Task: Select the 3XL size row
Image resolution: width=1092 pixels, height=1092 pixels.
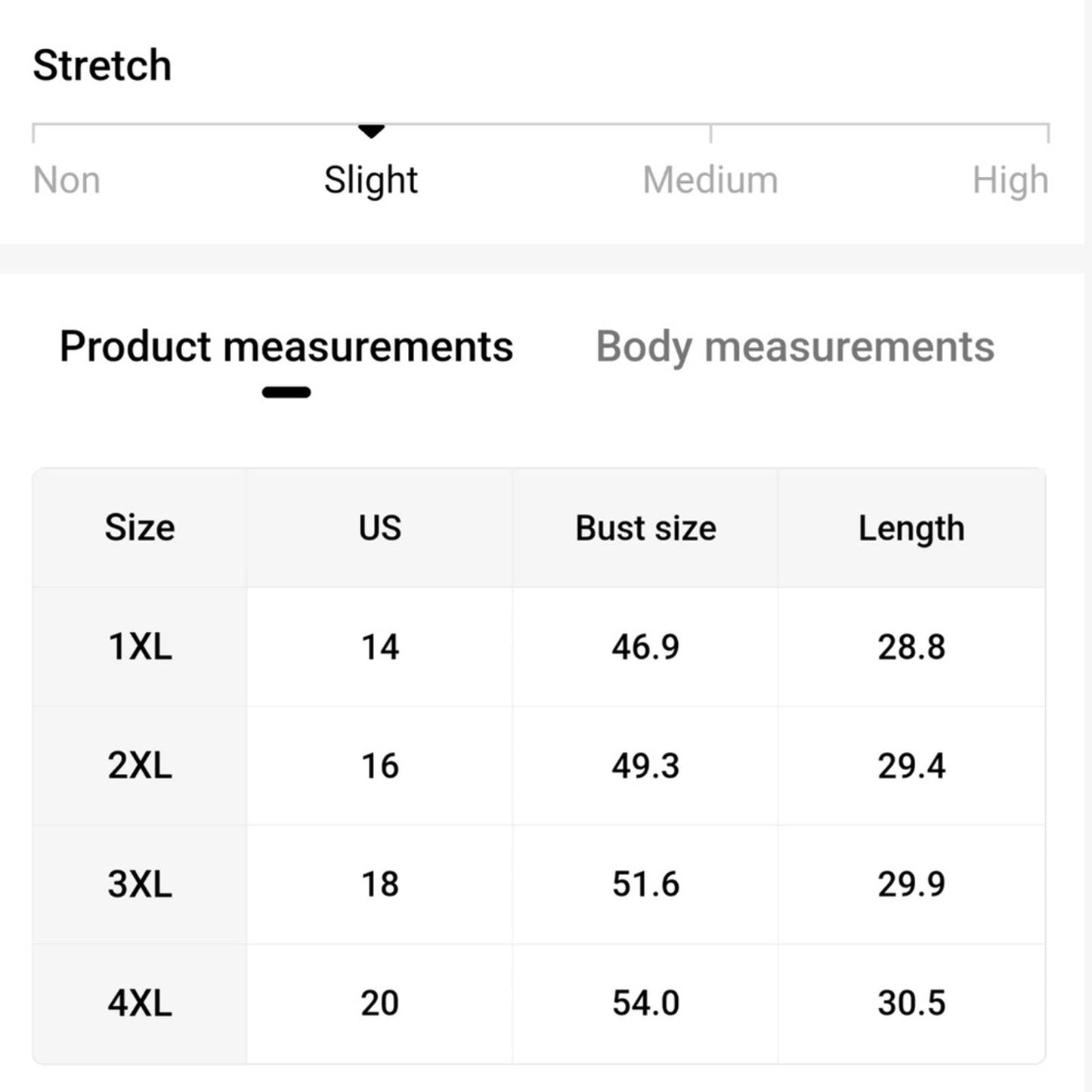Action: tap(539, 884)
